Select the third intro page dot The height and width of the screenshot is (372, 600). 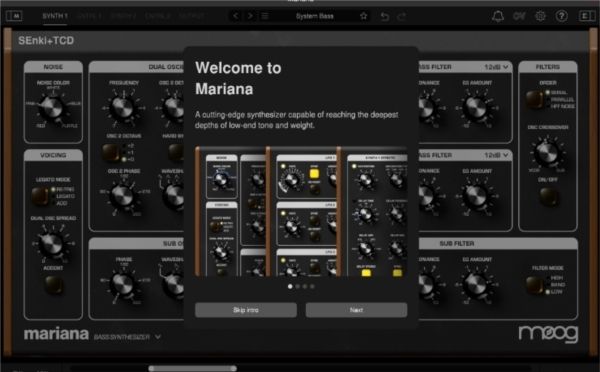(x=305, y=286)
